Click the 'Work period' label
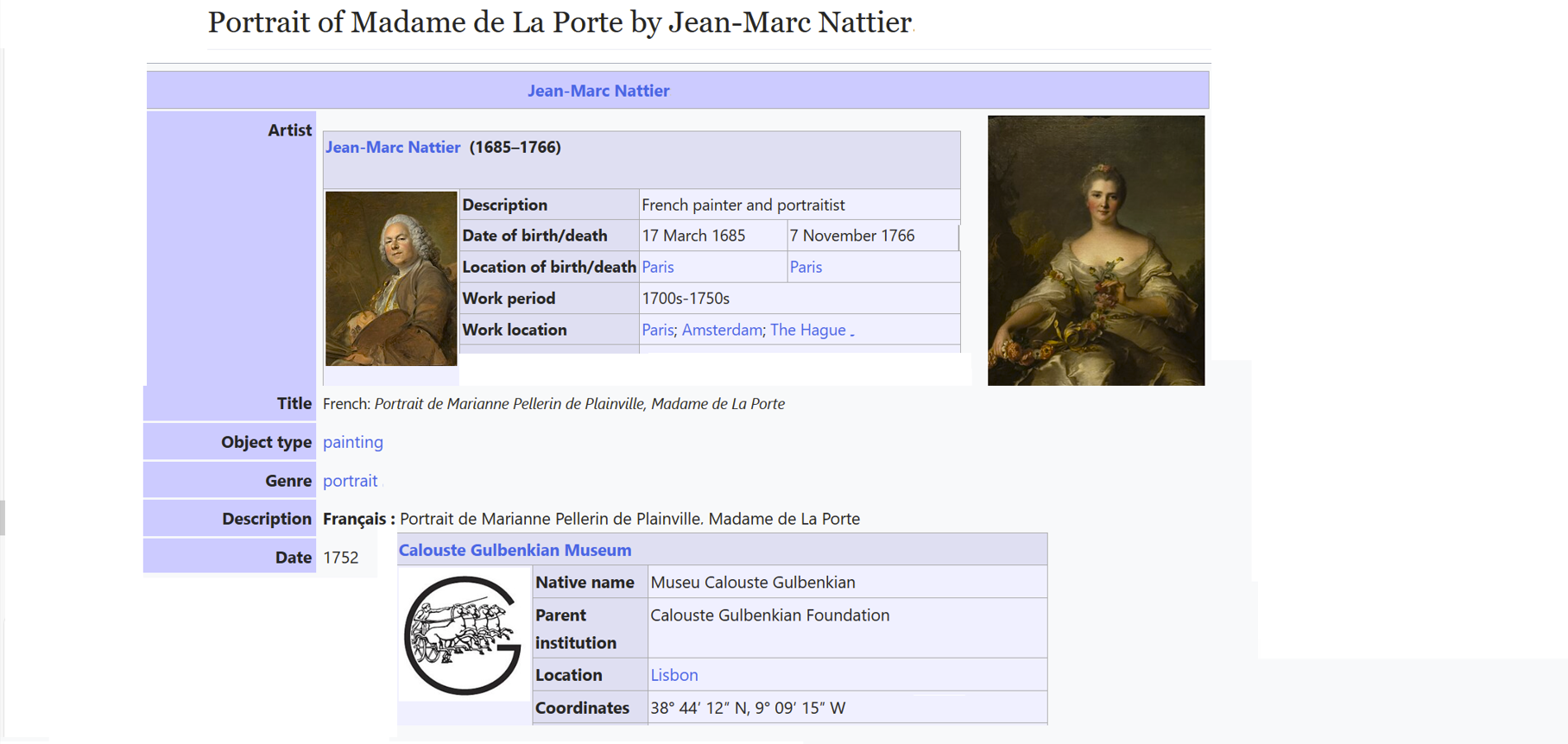This screenshot has width=1568, height=744. pyautogui.click(x=509, y=299)
